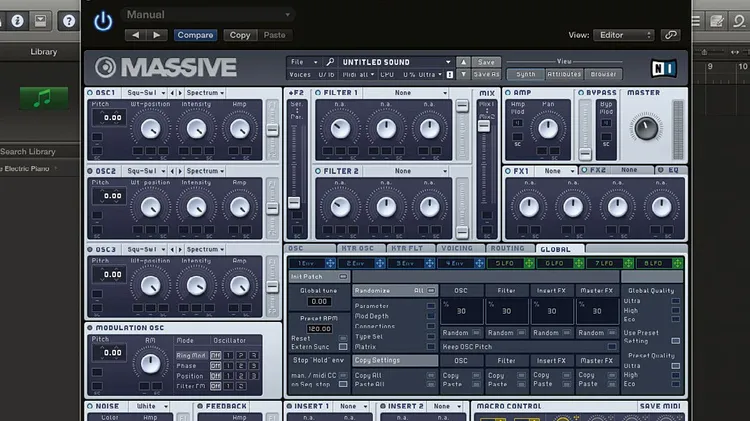Click the 7 LFO green move handle
750x421 pixels.
[629, 263]
